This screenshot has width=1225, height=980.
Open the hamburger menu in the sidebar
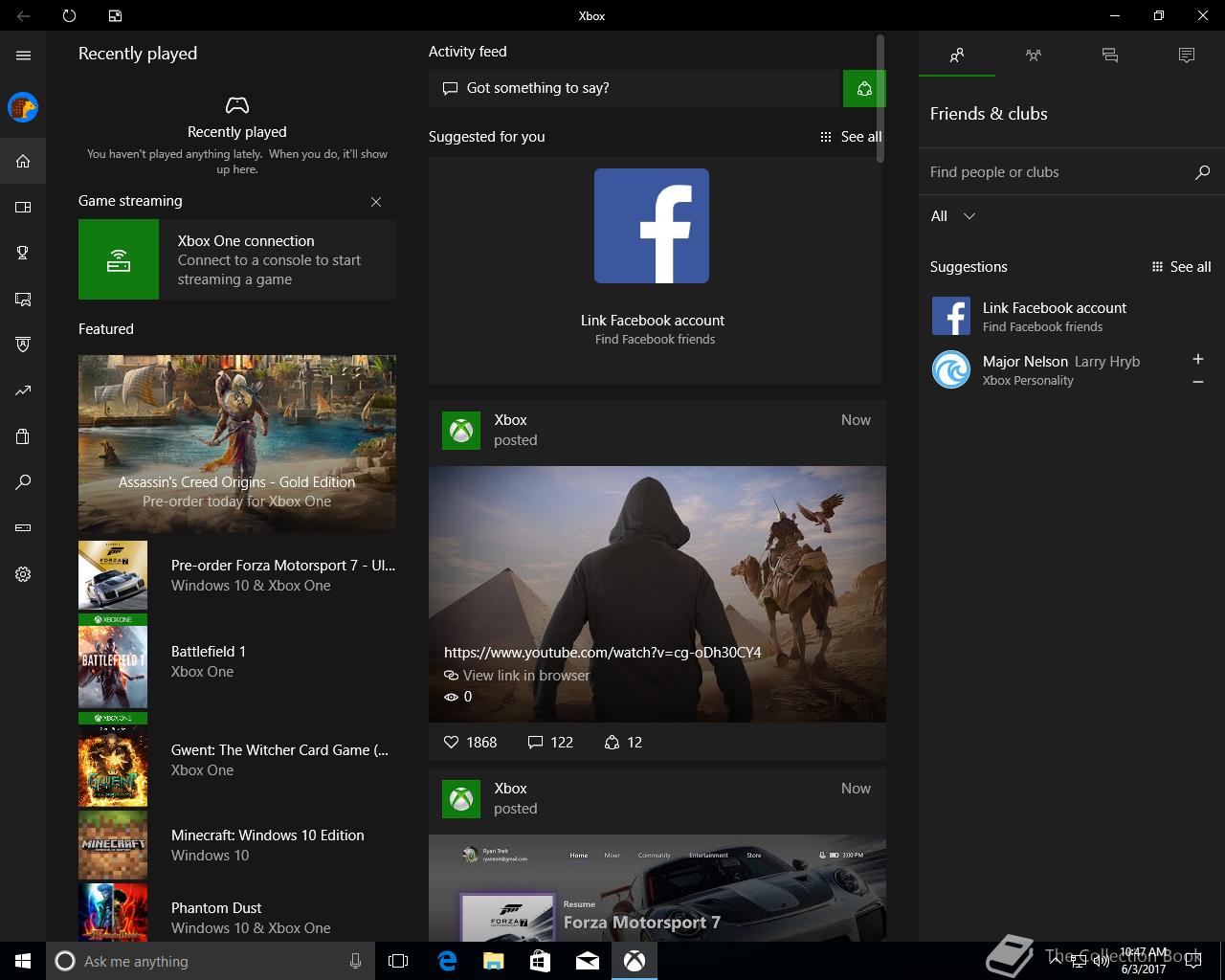tap(23, 56)
